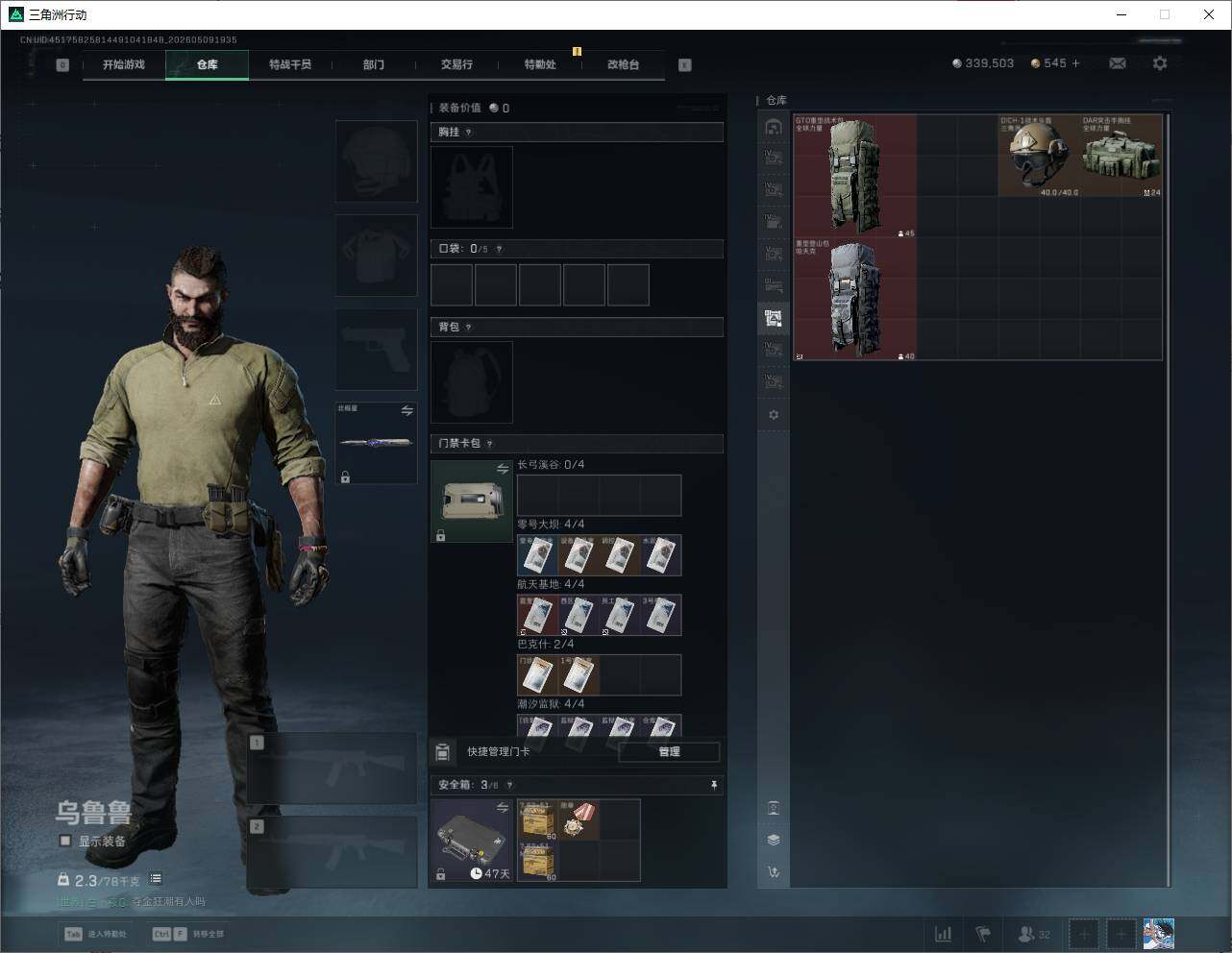
Task: Click the 管理 button for keycards
Action: point(669,751)
